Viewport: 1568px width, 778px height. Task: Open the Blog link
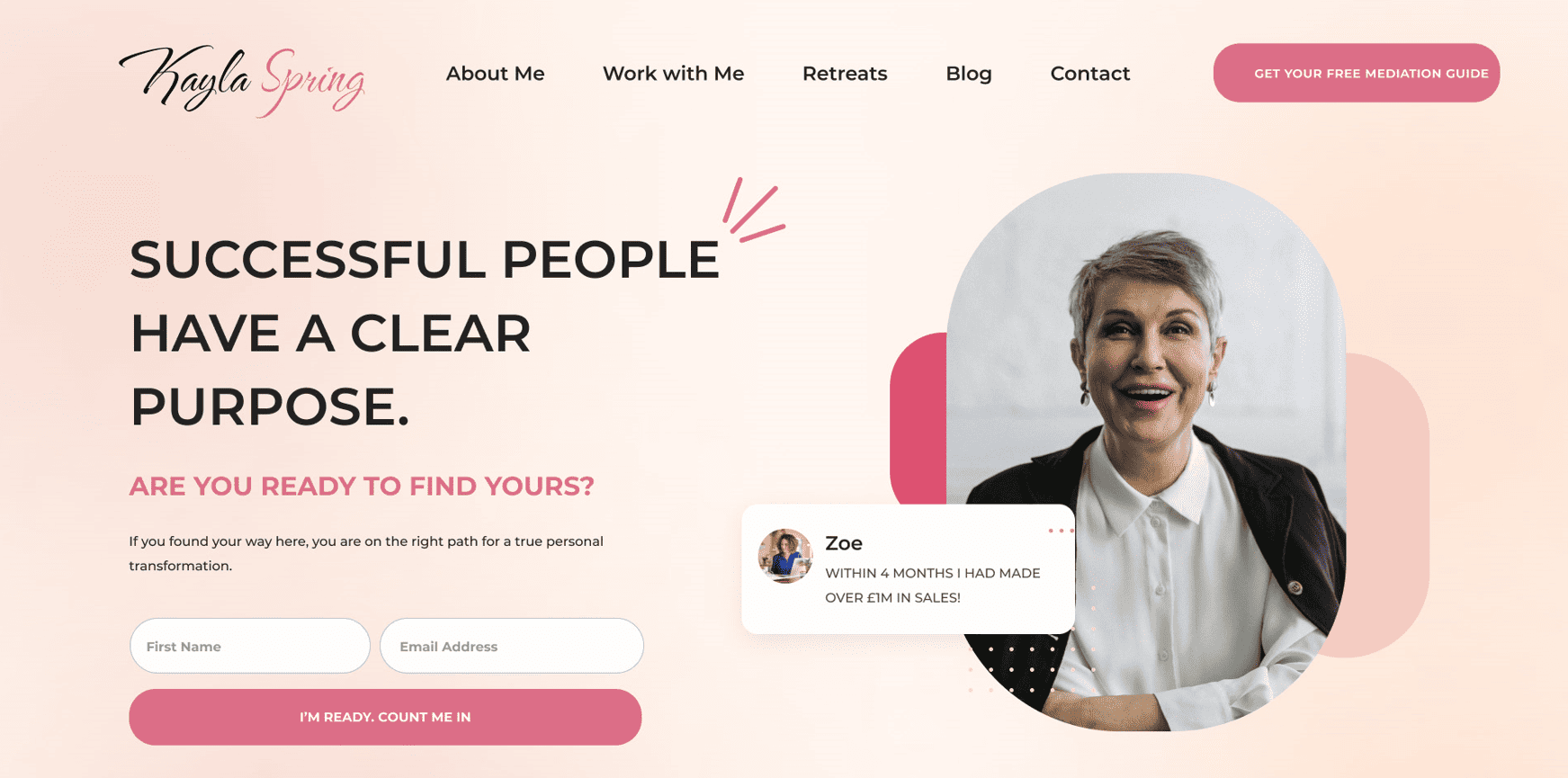[x=968, y=74]
